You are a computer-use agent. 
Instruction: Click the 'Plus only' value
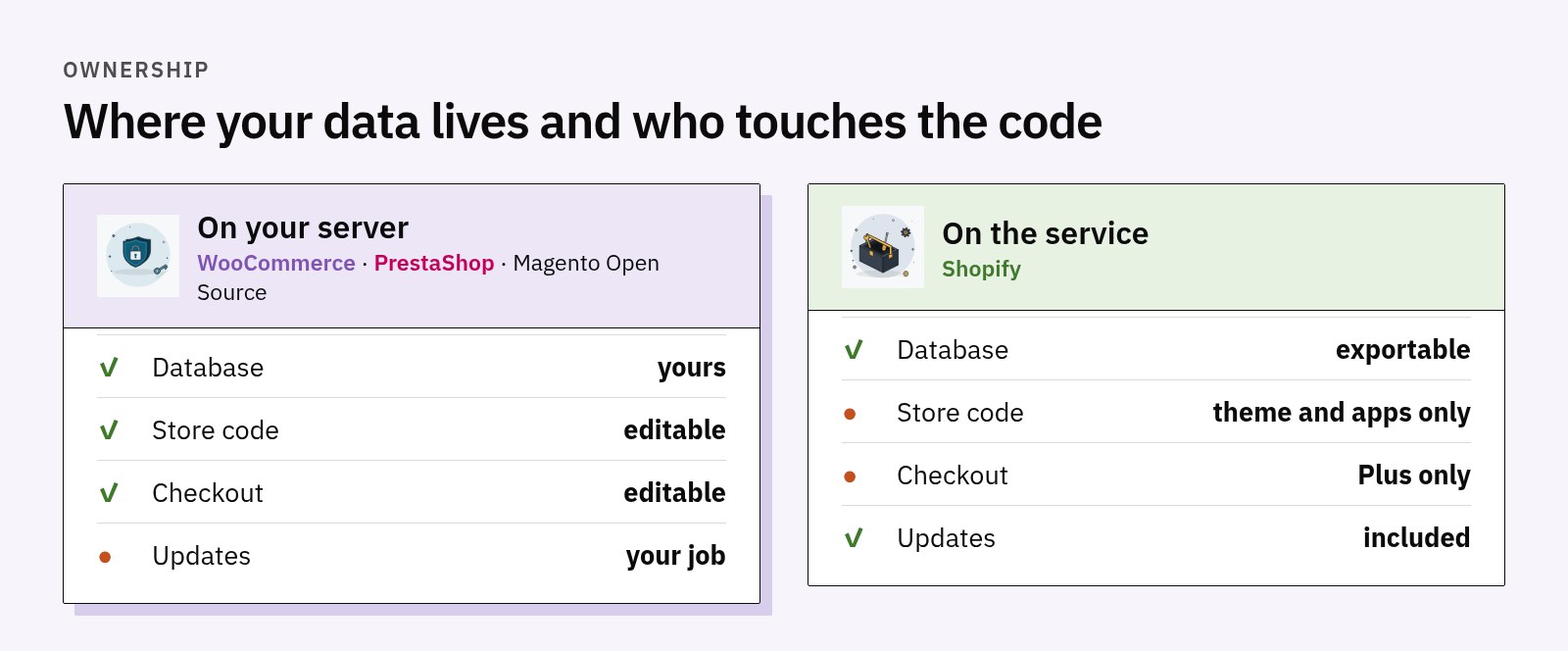point(1414,476)
